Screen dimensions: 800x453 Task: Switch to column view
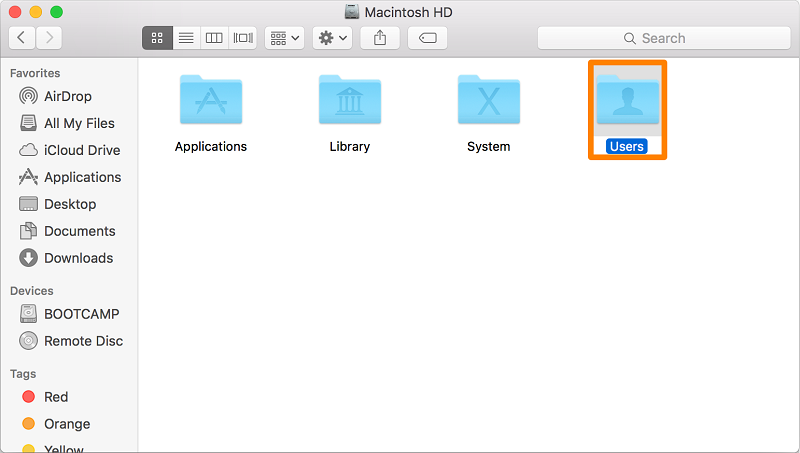(x=213, y=38)
